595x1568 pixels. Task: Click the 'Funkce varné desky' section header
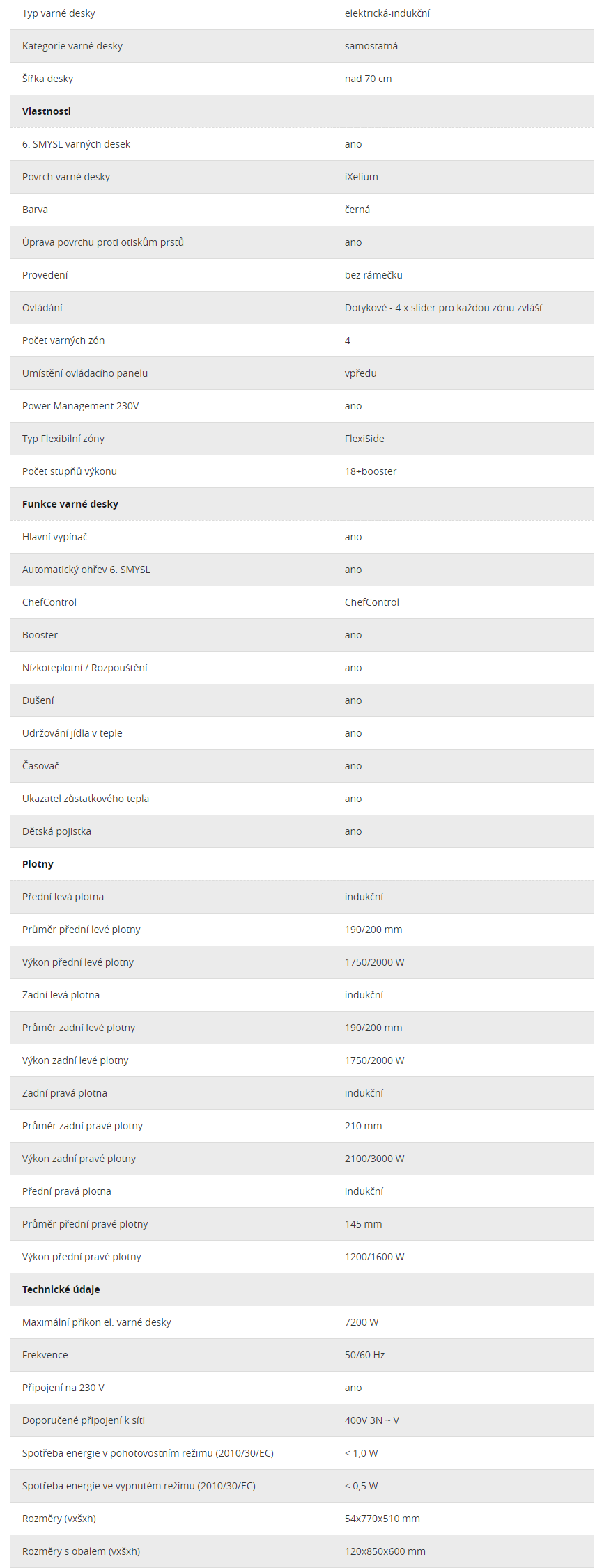click(x=70, y=504)
